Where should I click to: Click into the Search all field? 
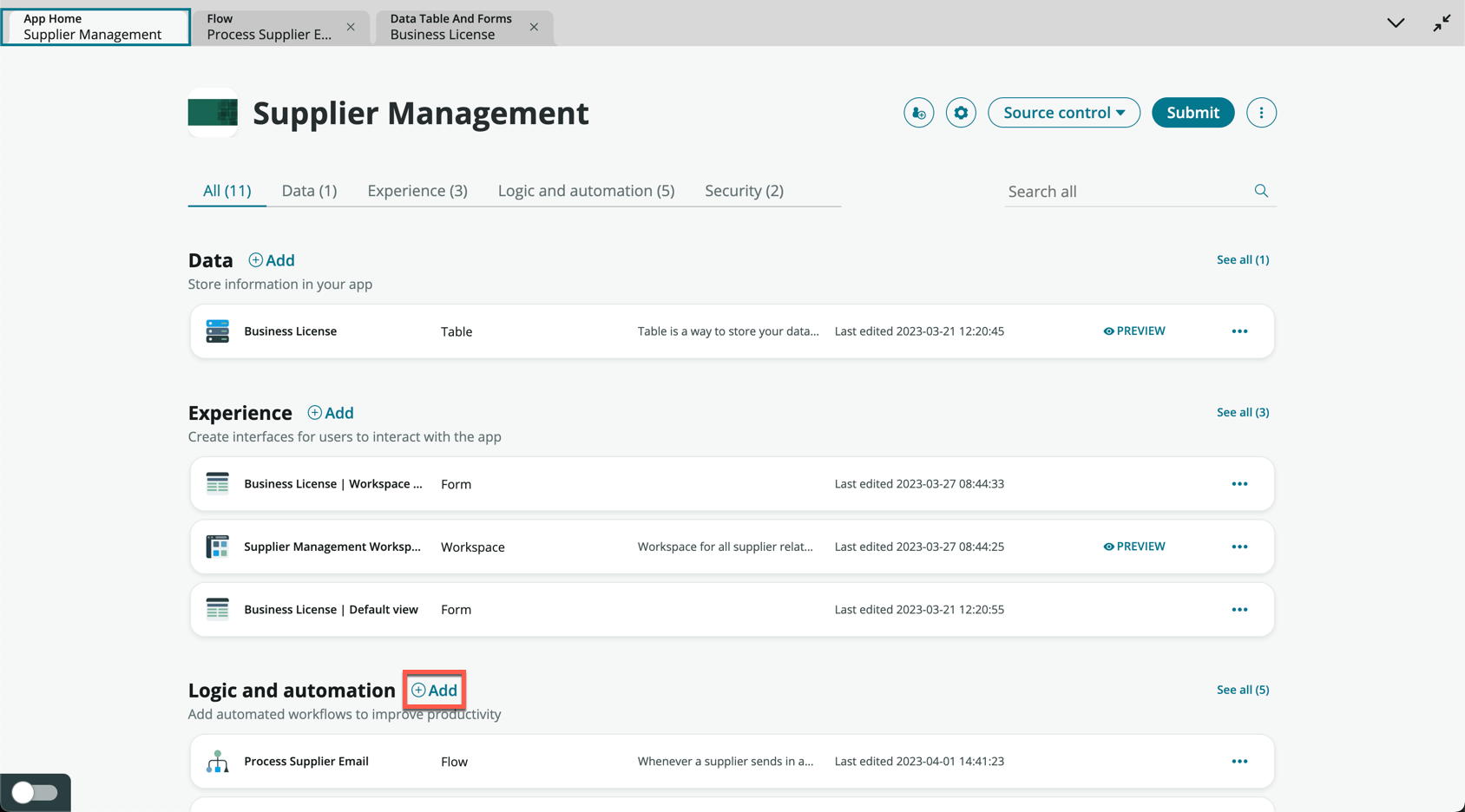click(x=1124, y=192)
